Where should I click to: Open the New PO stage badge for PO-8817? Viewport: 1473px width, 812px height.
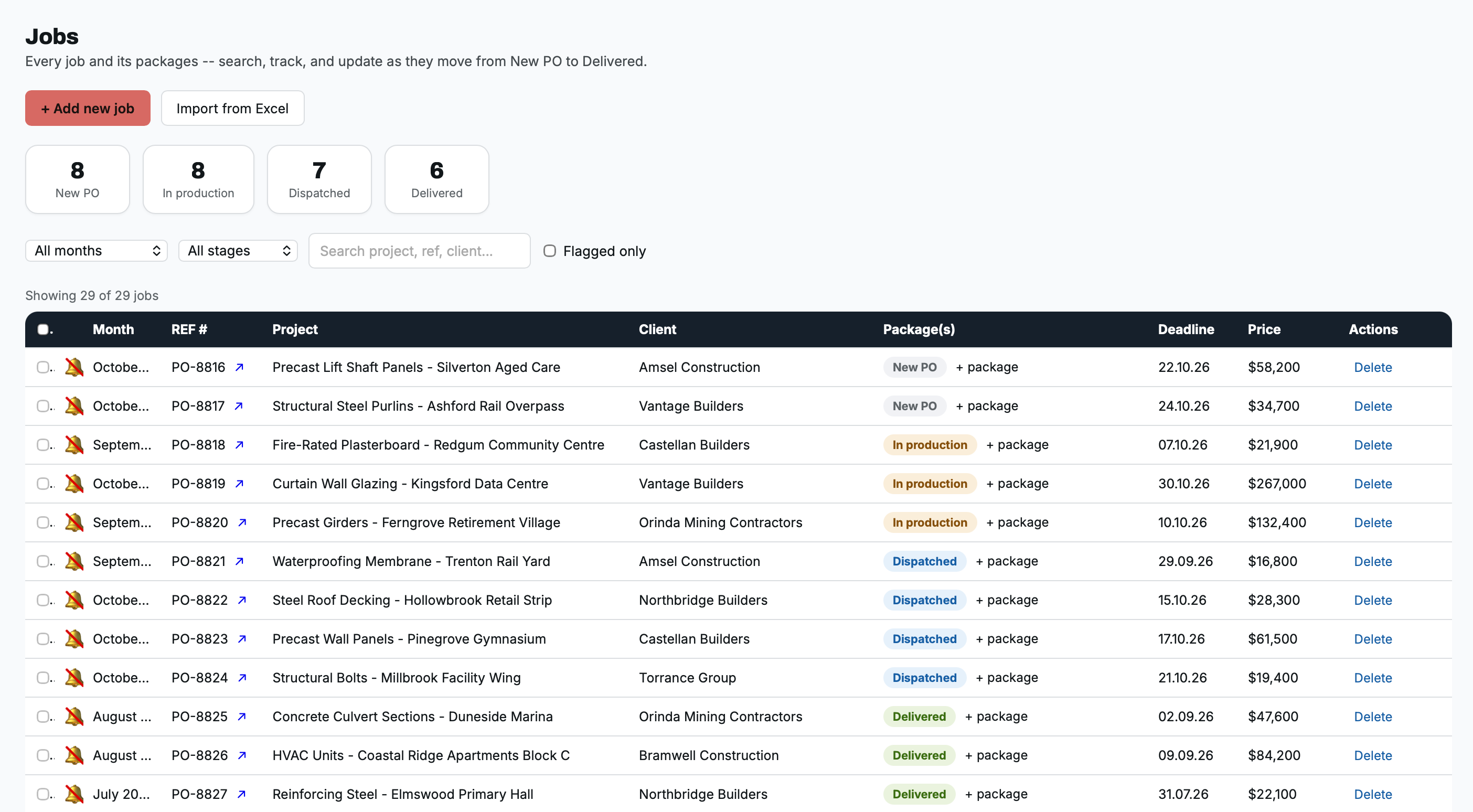[x=914, y=406]
